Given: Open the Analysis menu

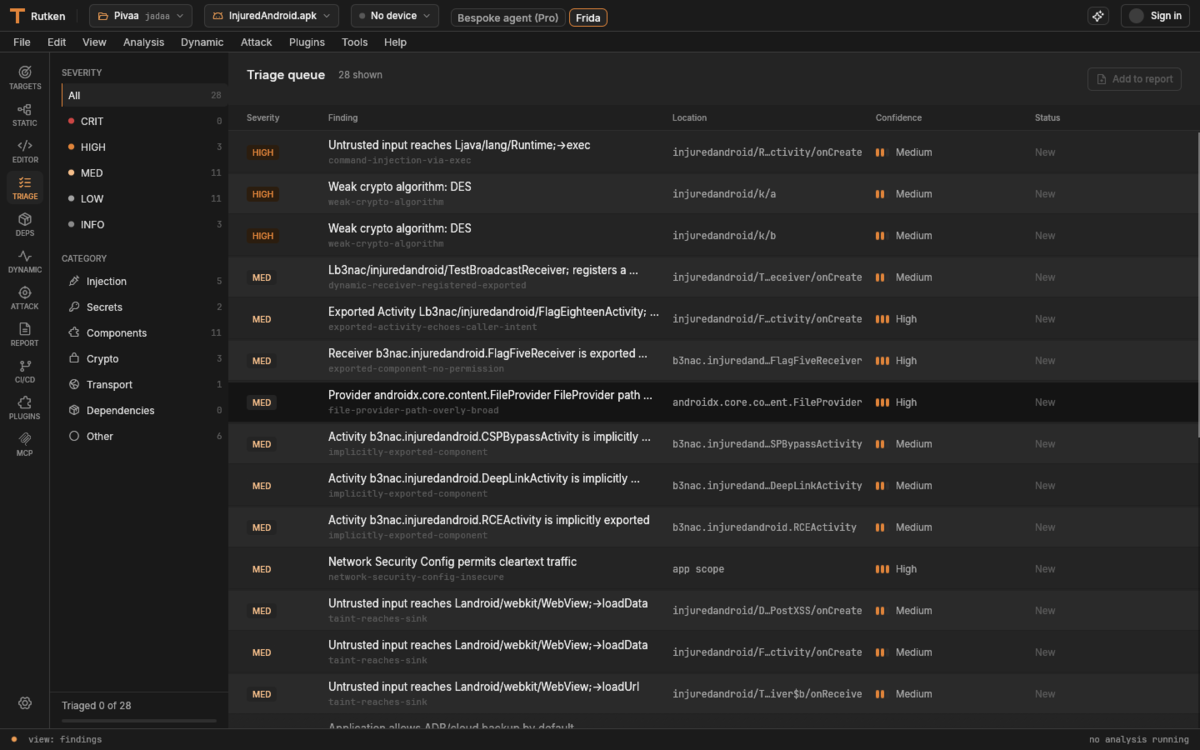Looking at the screenshot, I should pyautogui.click(x=144, y=42).
